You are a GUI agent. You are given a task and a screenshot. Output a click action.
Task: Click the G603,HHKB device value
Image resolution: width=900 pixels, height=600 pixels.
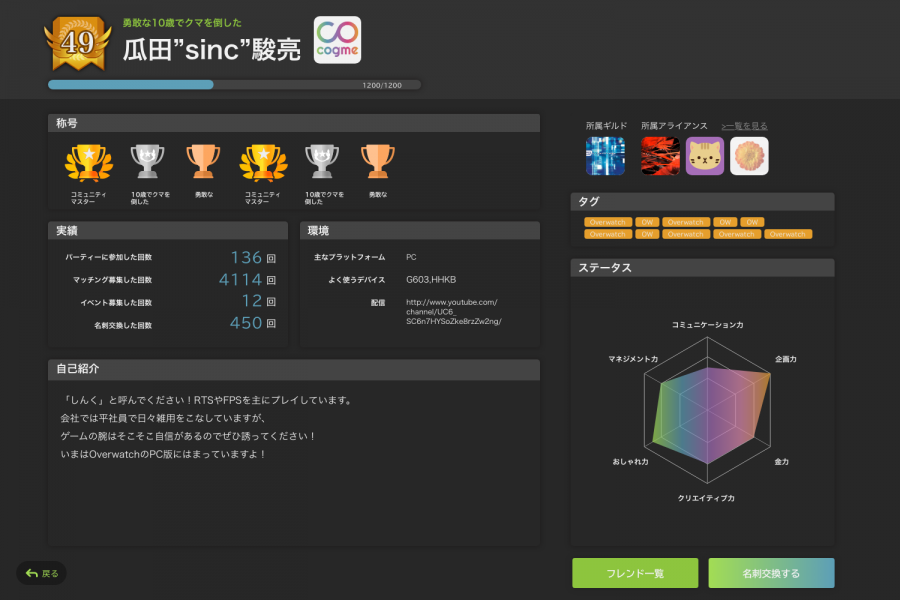(x=431, y=280)
